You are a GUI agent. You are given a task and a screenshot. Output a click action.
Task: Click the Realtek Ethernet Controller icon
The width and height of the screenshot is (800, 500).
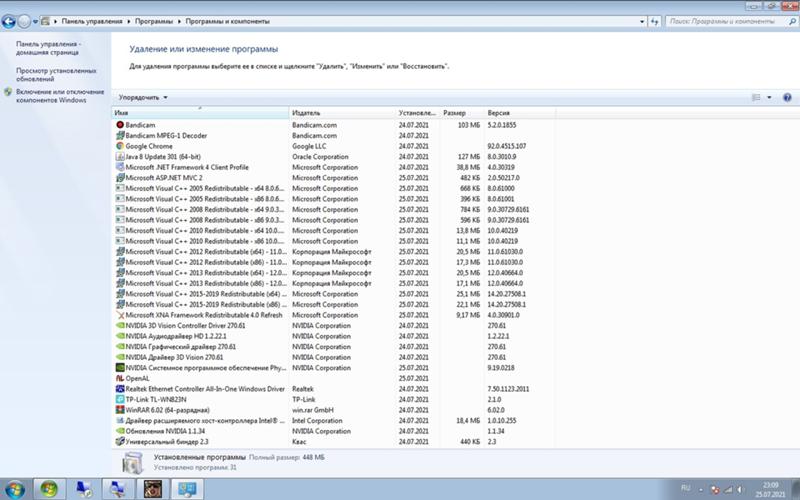[120, 389]
